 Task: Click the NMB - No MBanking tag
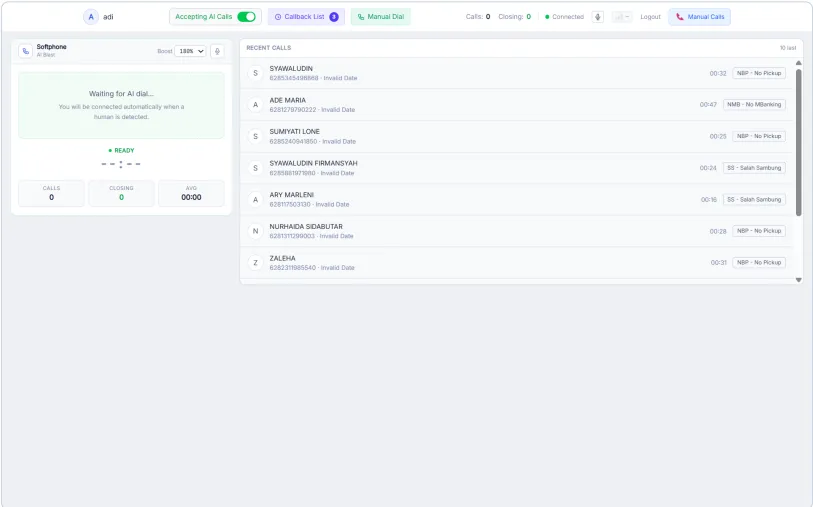754,105
